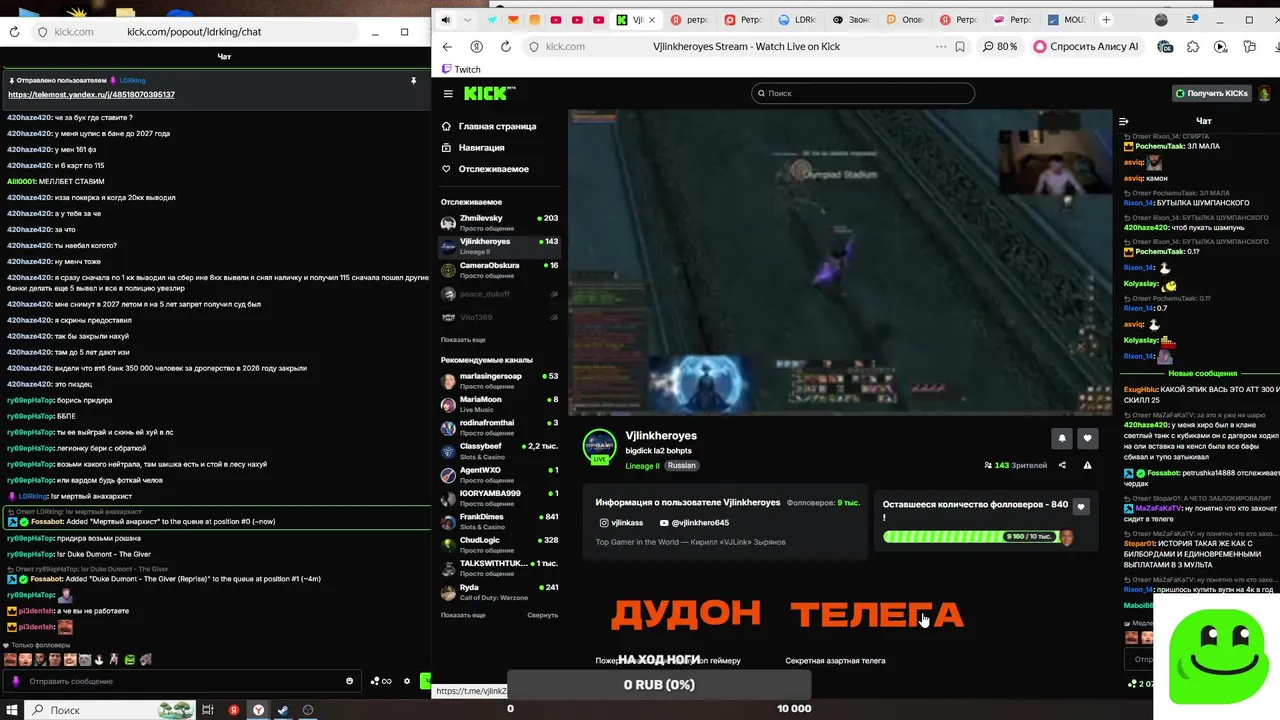Report the stream using the warning icon
Image resolution: width=1280 pixels, height=720 pixels.
(1087, 465)
